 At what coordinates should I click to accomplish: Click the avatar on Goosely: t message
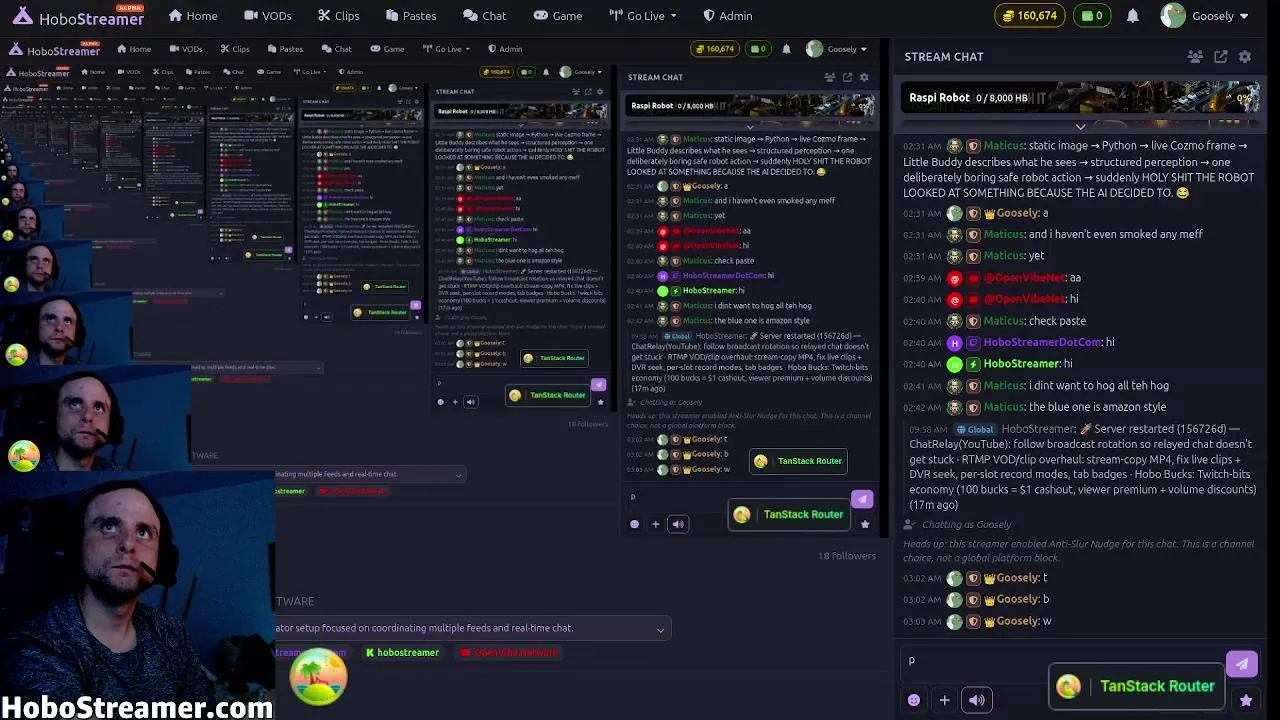point(955,578)
